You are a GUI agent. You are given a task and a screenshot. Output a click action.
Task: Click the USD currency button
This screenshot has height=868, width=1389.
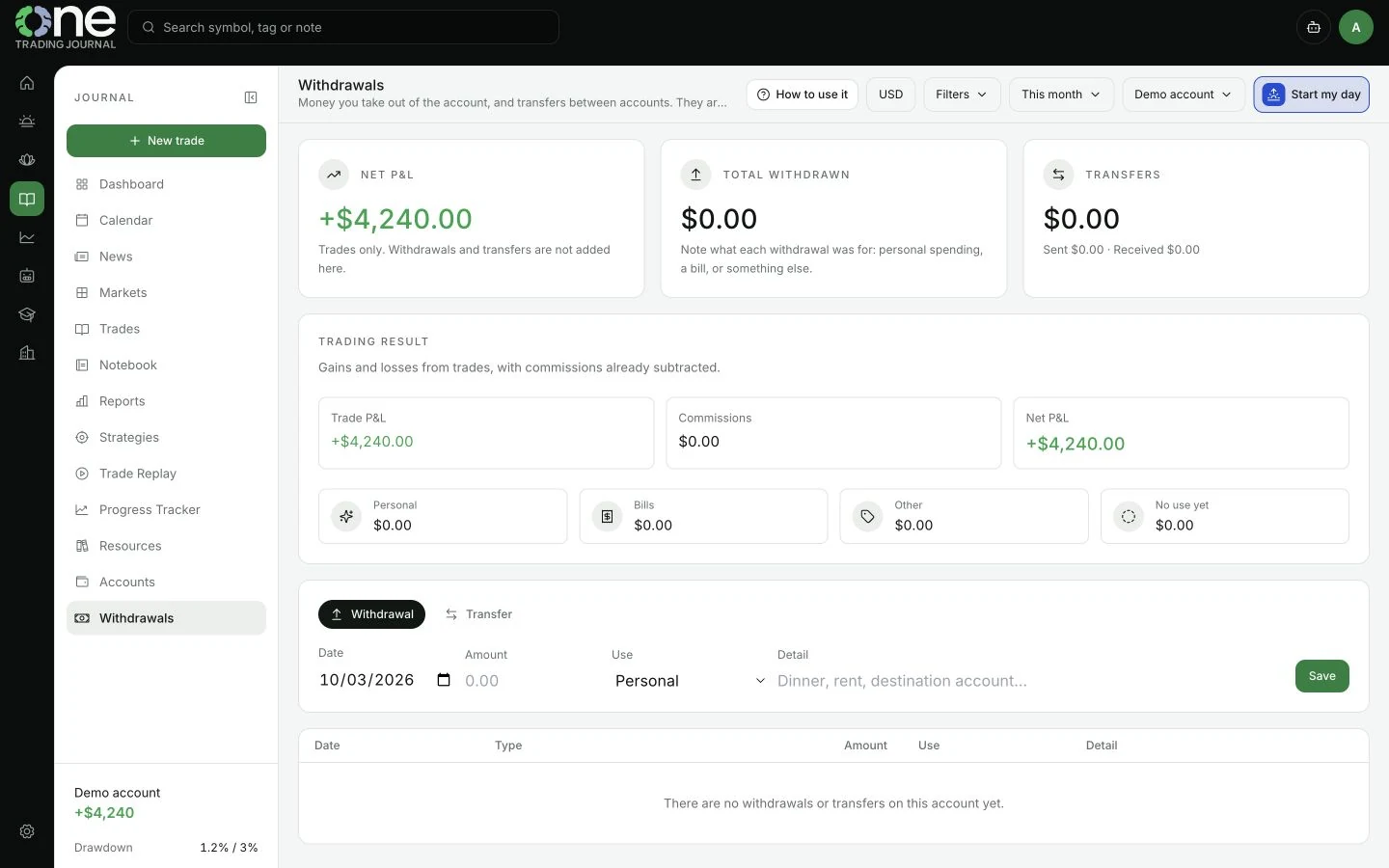[x=891, y=95]
